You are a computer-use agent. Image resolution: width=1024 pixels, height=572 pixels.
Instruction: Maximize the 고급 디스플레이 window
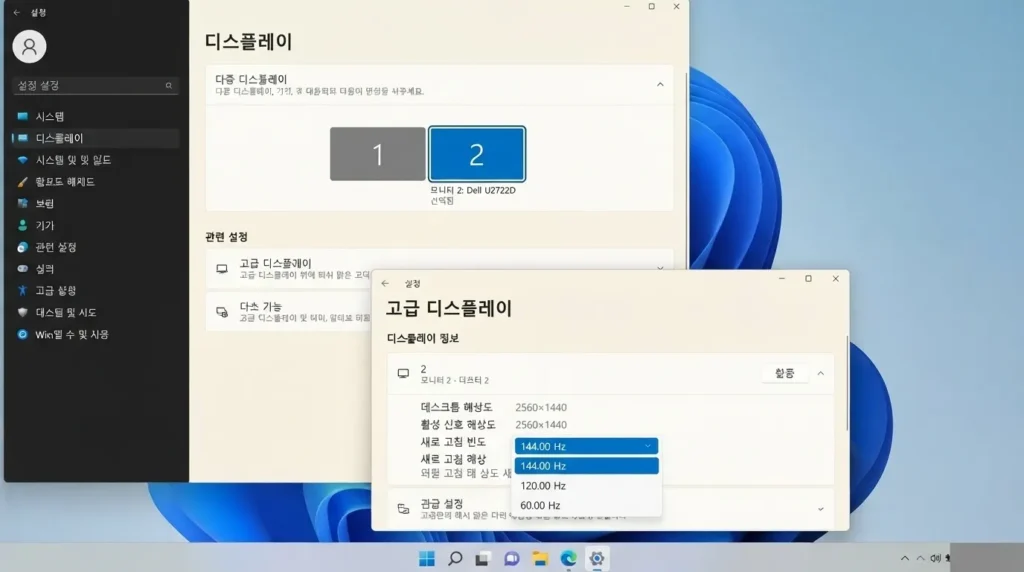(x=808, y=278)
